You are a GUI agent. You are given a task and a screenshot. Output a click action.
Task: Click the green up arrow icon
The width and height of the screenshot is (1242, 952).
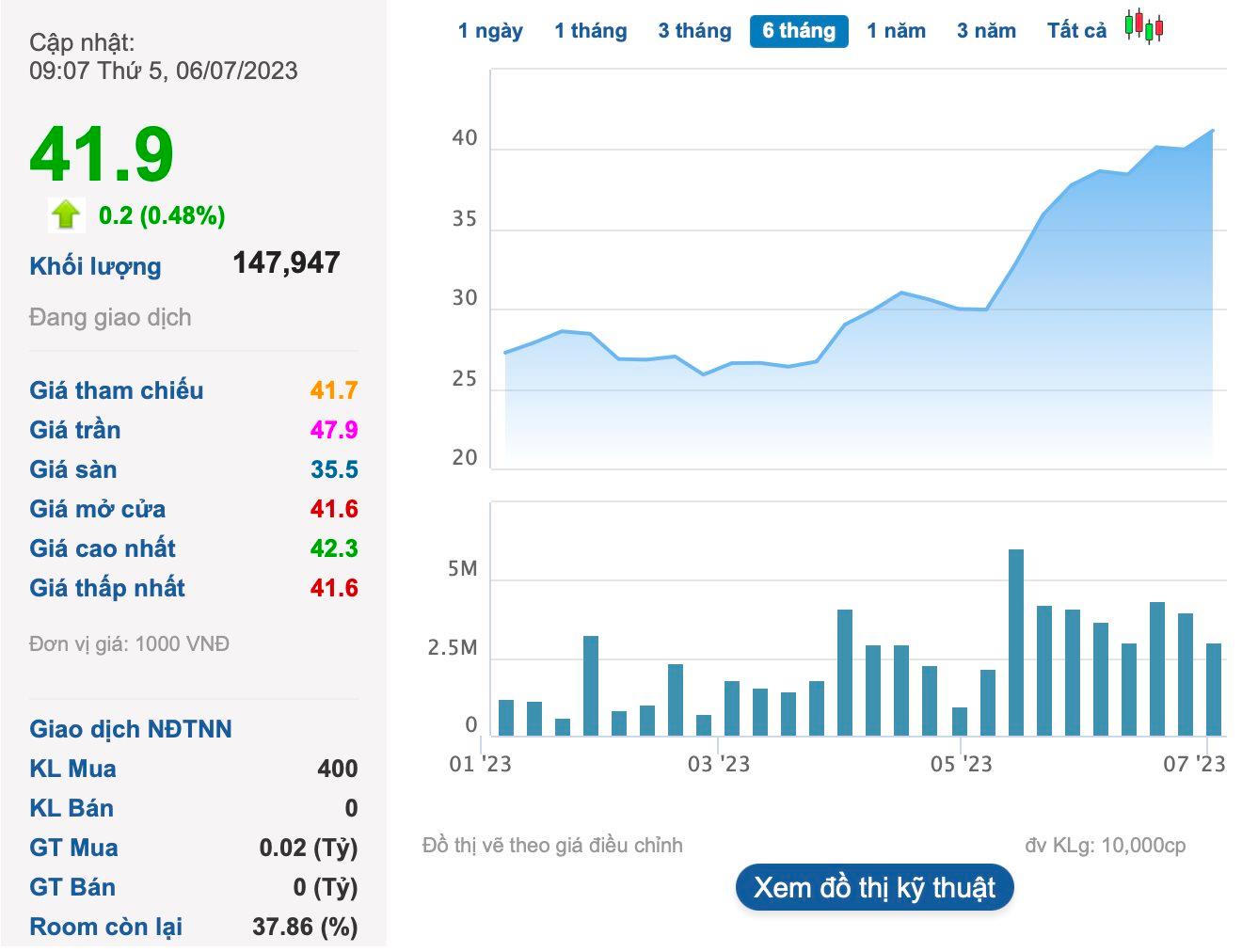click(x=66, y=214)
